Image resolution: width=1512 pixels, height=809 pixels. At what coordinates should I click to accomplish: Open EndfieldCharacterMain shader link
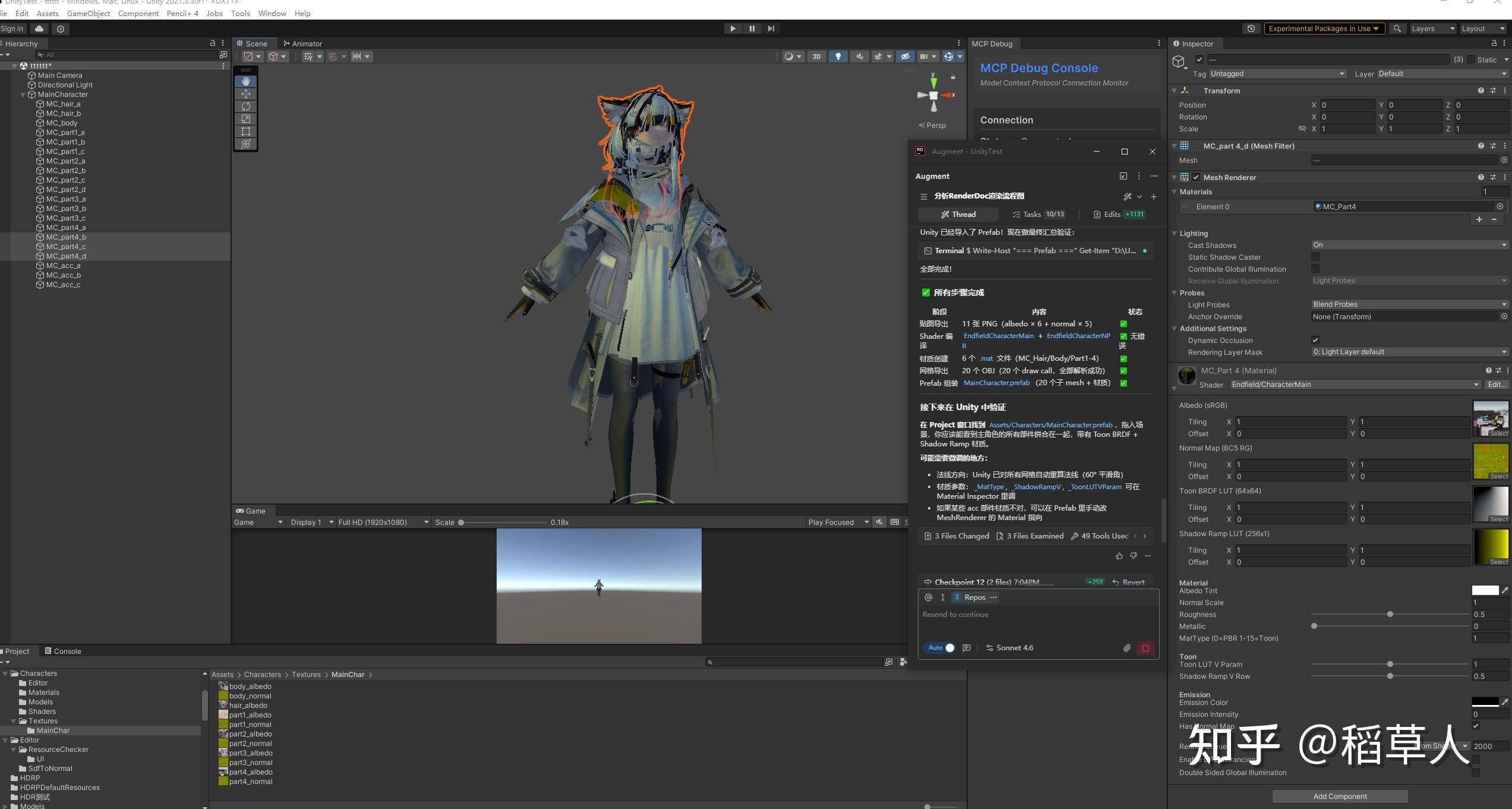[x=998, y=336]
